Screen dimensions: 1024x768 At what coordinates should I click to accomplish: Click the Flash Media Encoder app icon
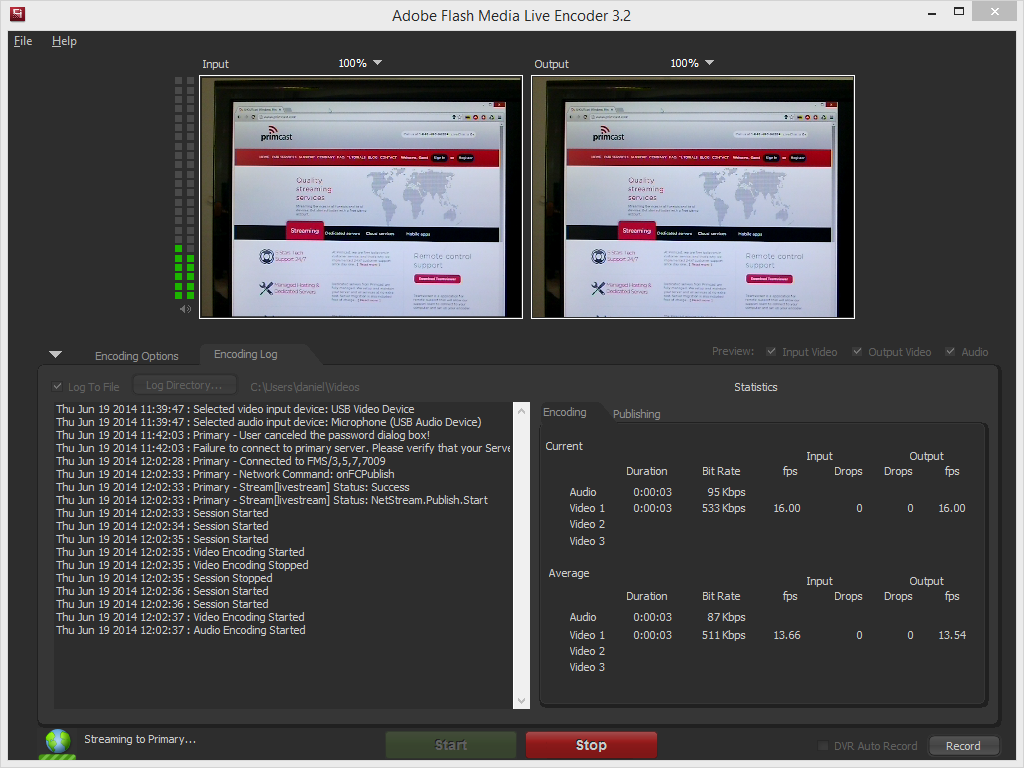click(18, 13)
